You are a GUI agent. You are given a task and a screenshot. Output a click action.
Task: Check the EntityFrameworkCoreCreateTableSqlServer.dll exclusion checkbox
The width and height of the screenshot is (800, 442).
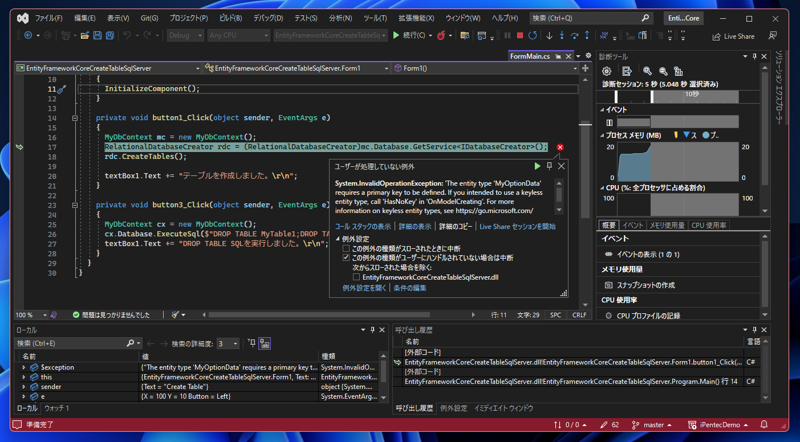coord(356,277)
